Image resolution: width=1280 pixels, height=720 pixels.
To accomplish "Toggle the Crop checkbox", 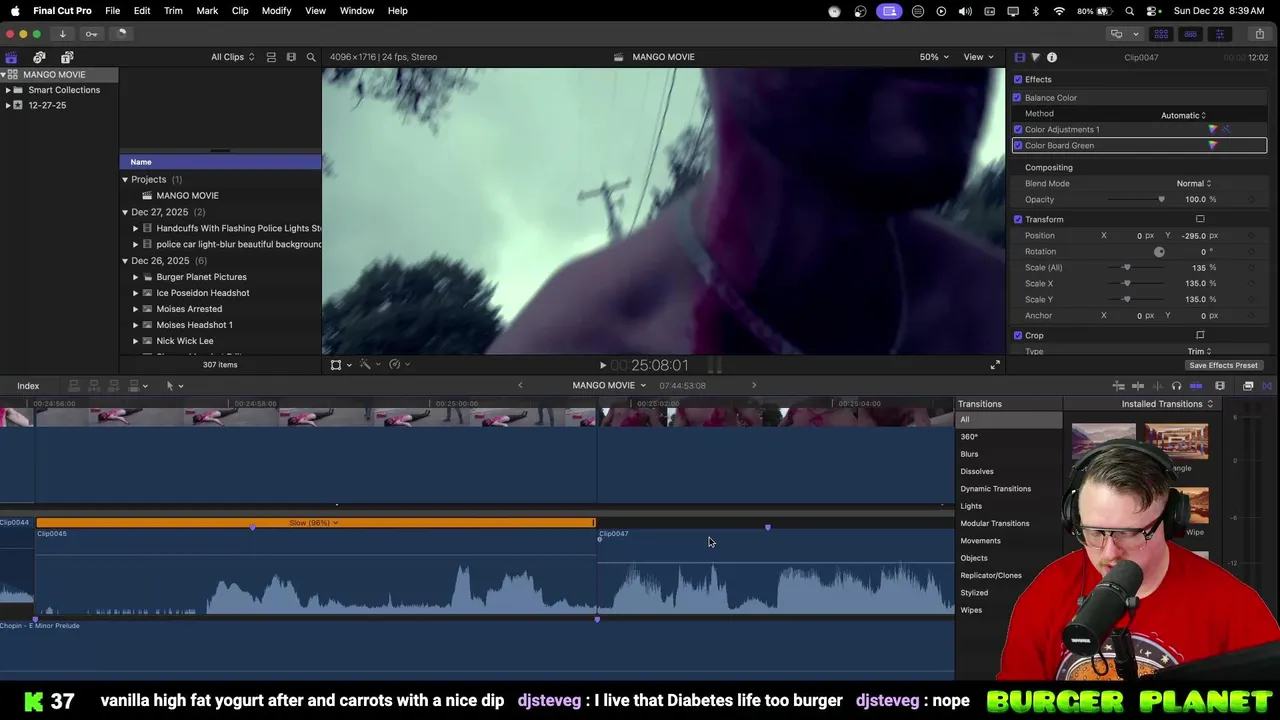I will click(1018, 335).
